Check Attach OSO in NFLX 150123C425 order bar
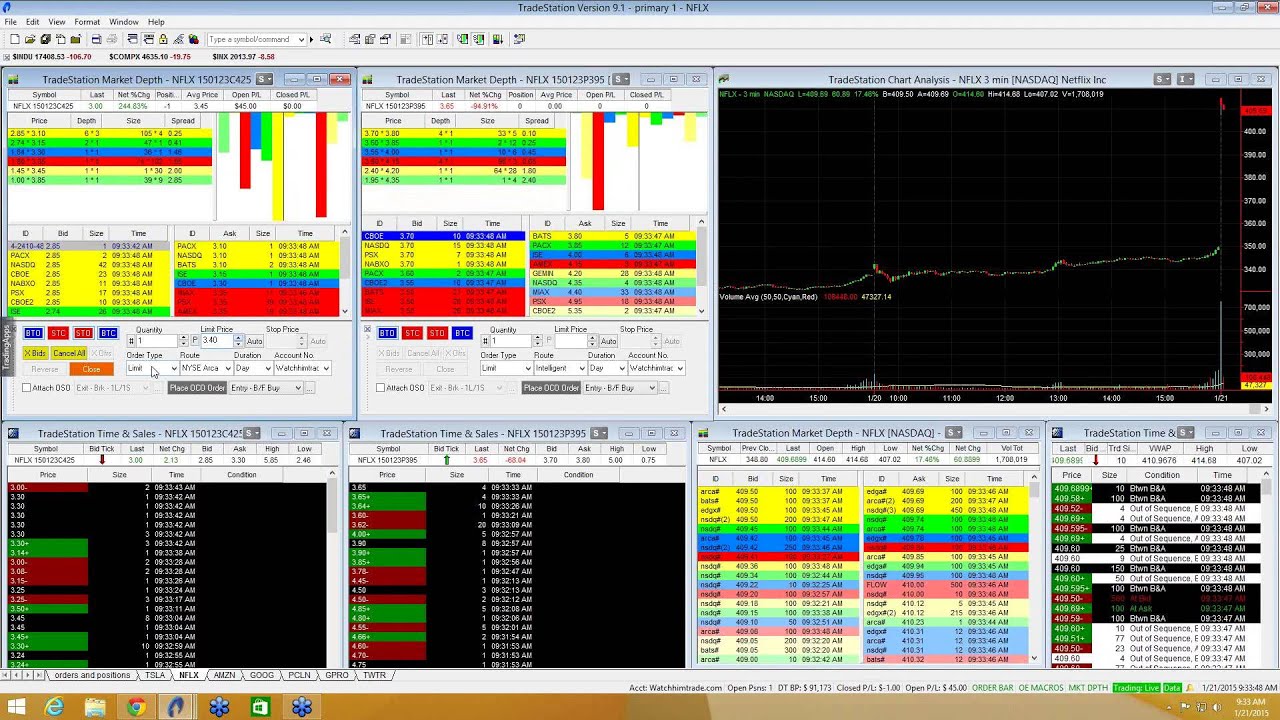 pyautogui.click(x=27, y=388)
